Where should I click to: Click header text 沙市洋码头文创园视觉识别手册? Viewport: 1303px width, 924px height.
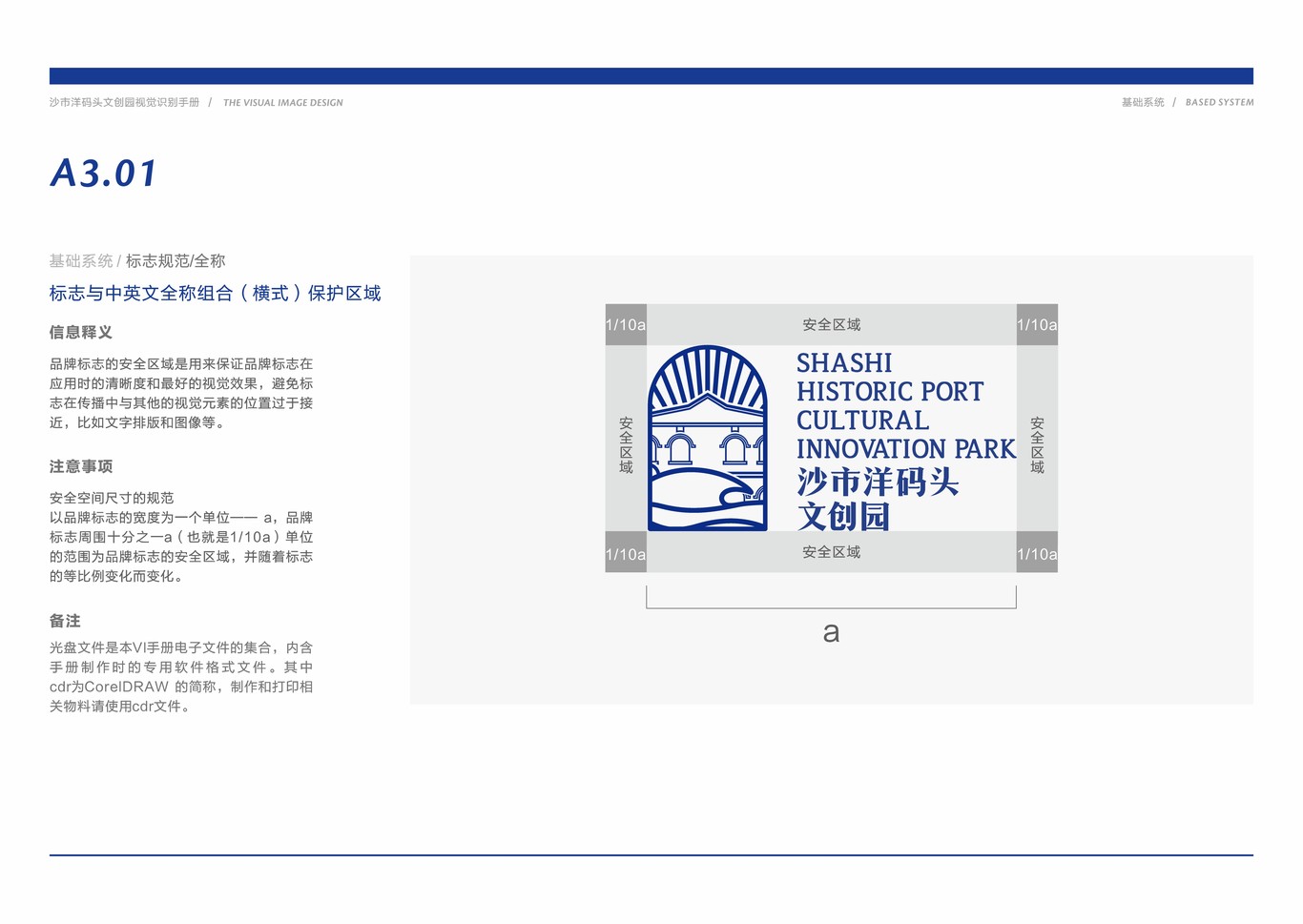pyautogui.click(x=125, y=102)
